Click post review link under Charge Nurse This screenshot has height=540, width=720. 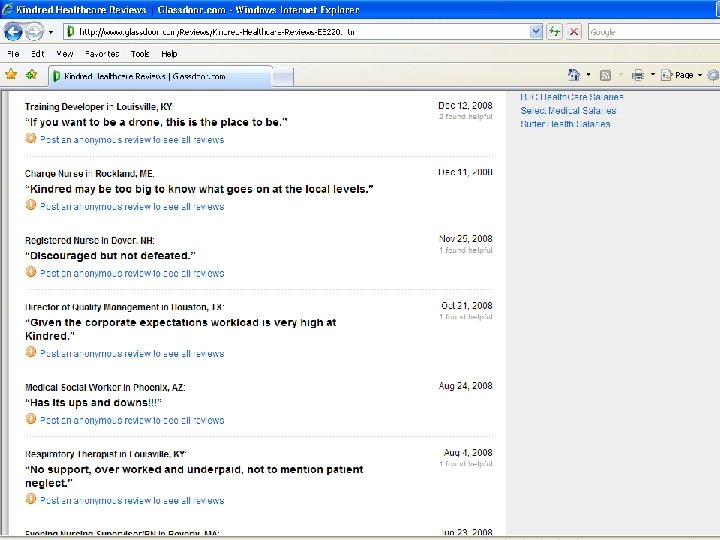(132, 207)
